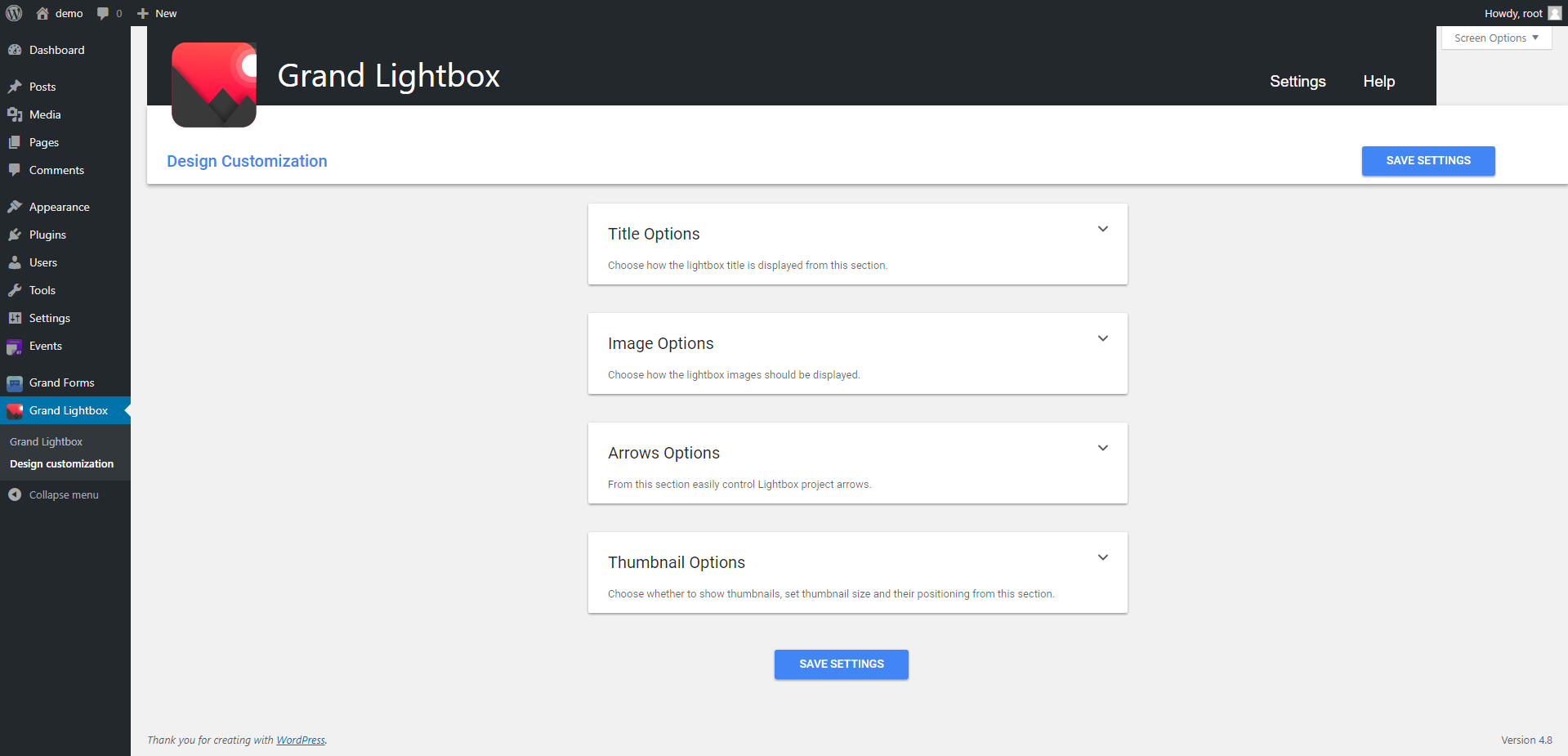Open the Users menu label
This screenshot has height=756, width=1568.
click(x=43, y=262)
